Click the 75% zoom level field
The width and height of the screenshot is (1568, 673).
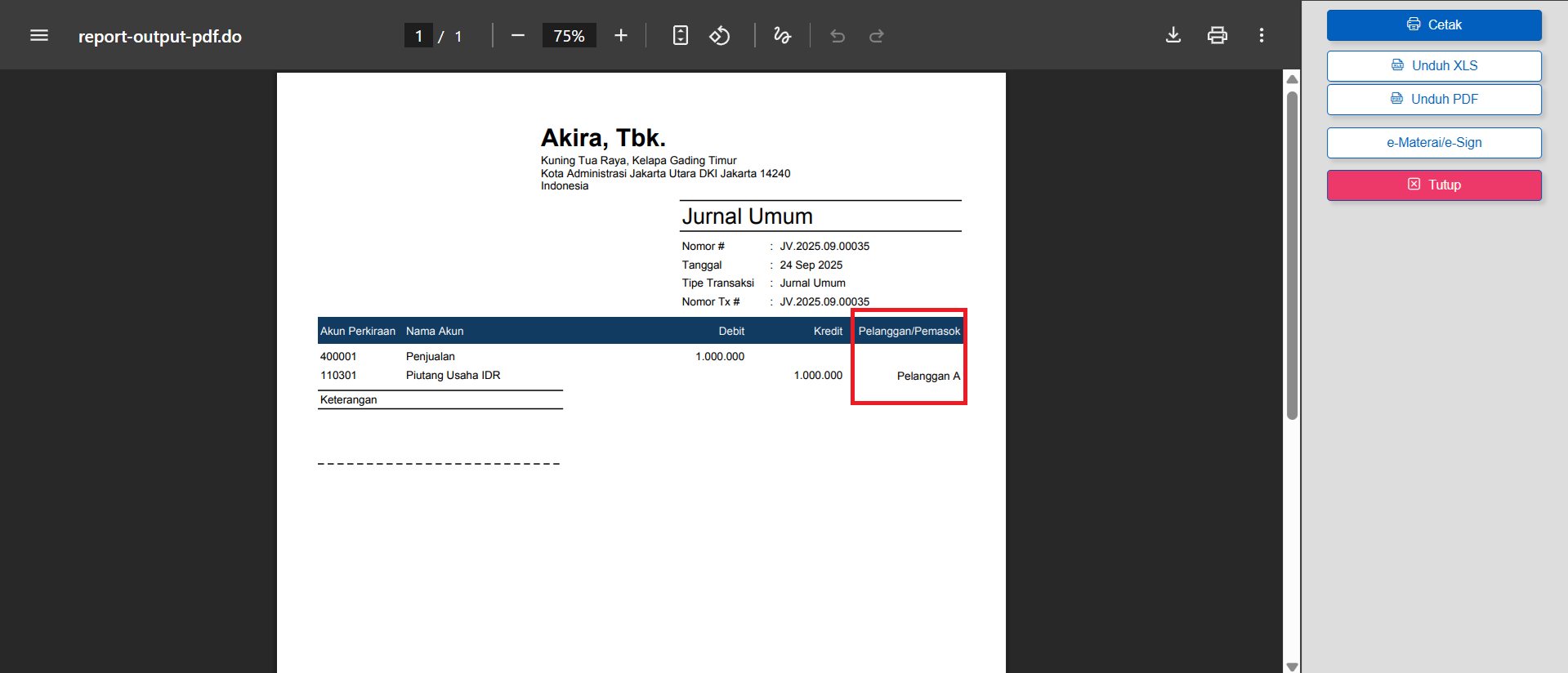point(569,36)
